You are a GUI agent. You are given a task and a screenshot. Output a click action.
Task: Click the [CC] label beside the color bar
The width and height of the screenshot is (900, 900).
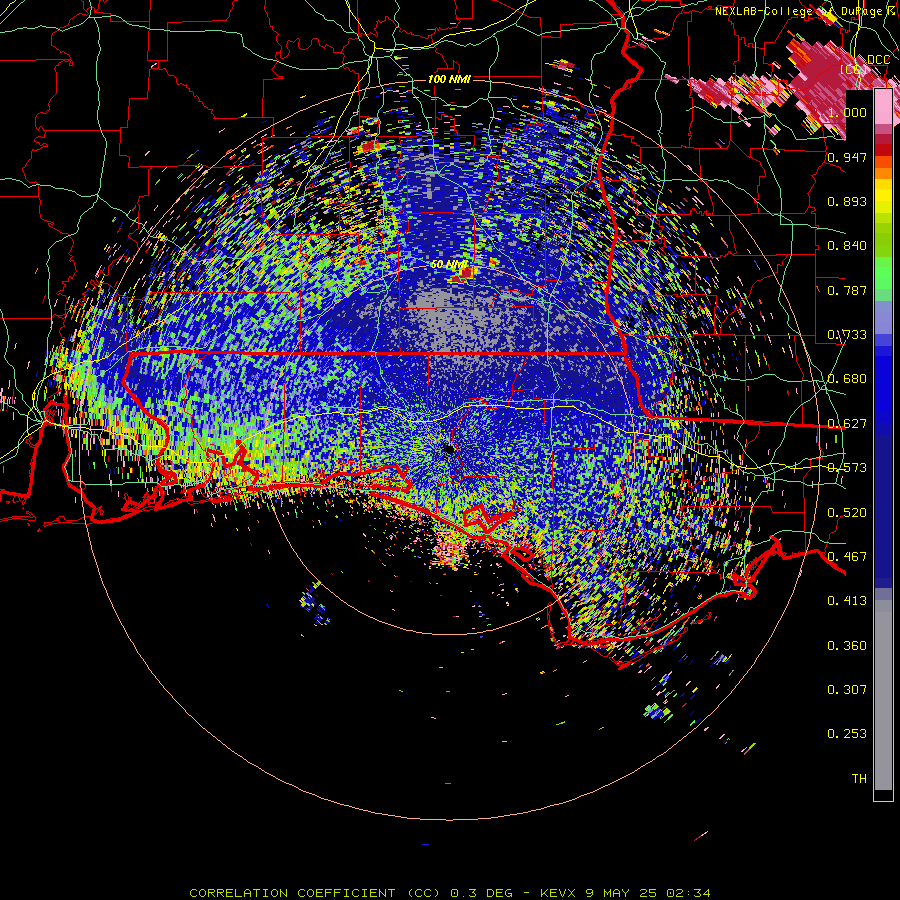[x=854, y=69]
